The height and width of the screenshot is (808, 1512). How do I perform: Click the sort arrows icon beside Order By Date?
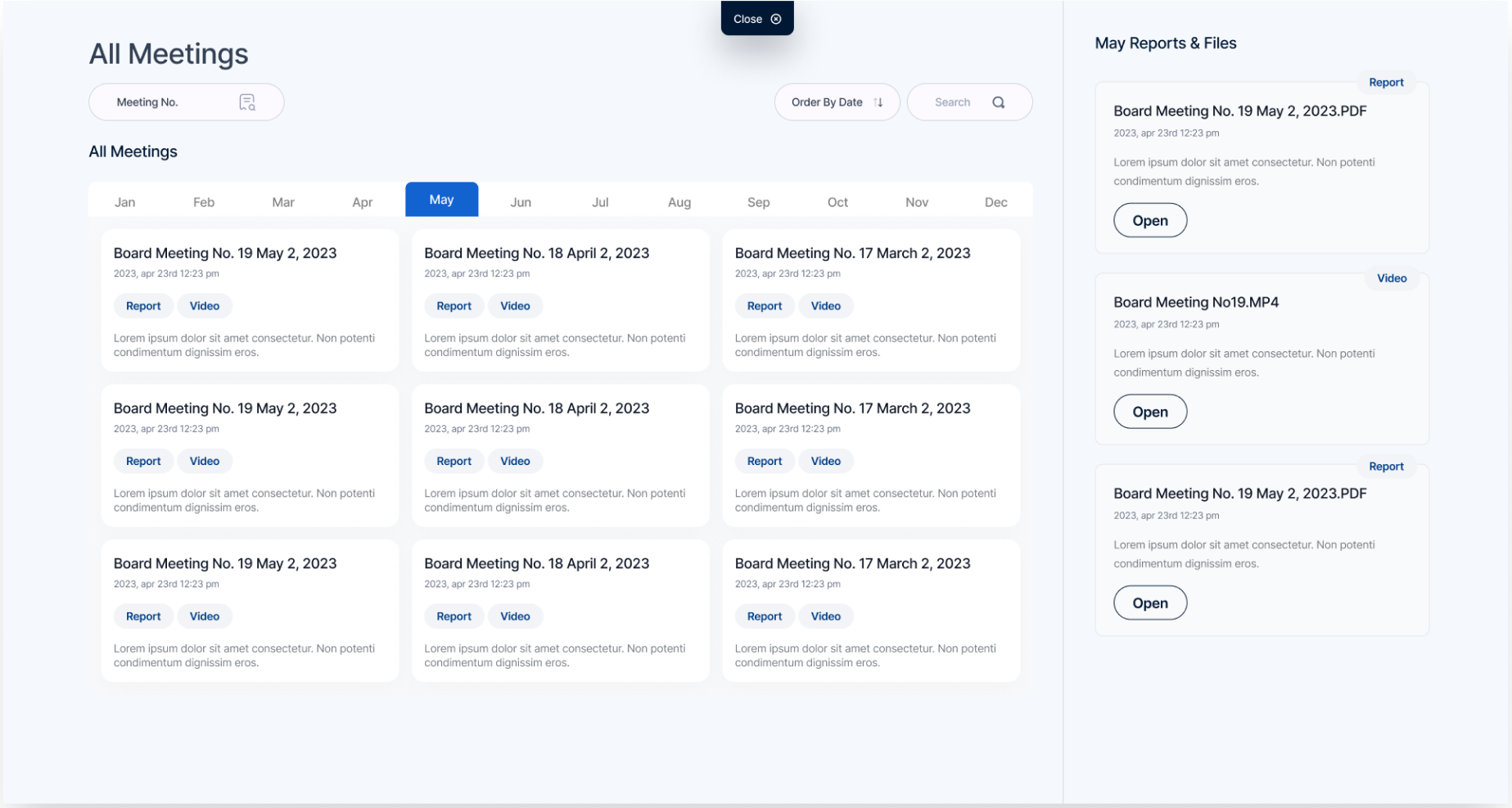(878, 102)
